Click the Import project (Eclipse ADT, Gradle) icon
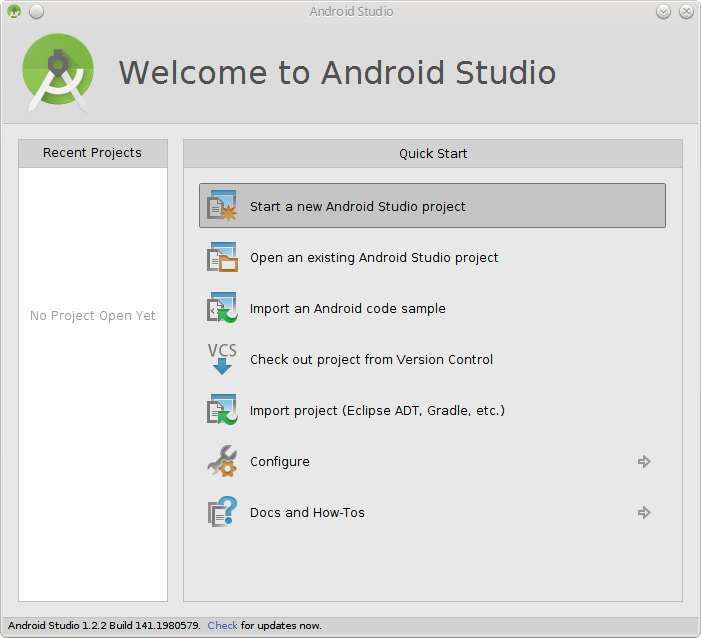701x638 pixels. click(222, 410)
